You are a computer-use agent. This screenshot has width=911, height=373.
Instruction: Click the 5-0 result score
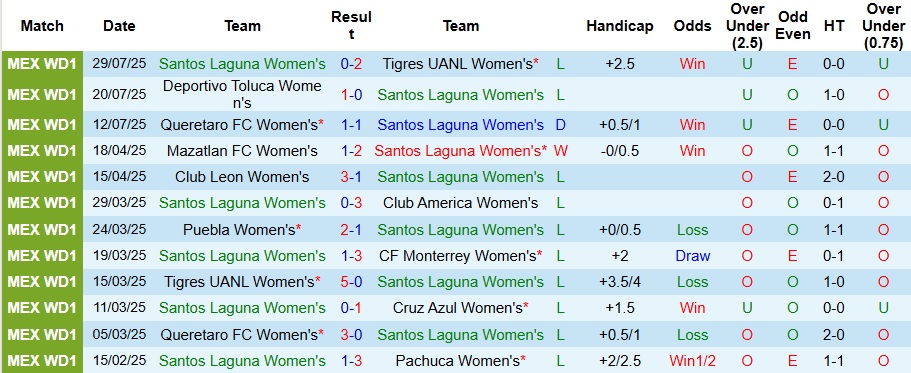click(x=352, y=282)
